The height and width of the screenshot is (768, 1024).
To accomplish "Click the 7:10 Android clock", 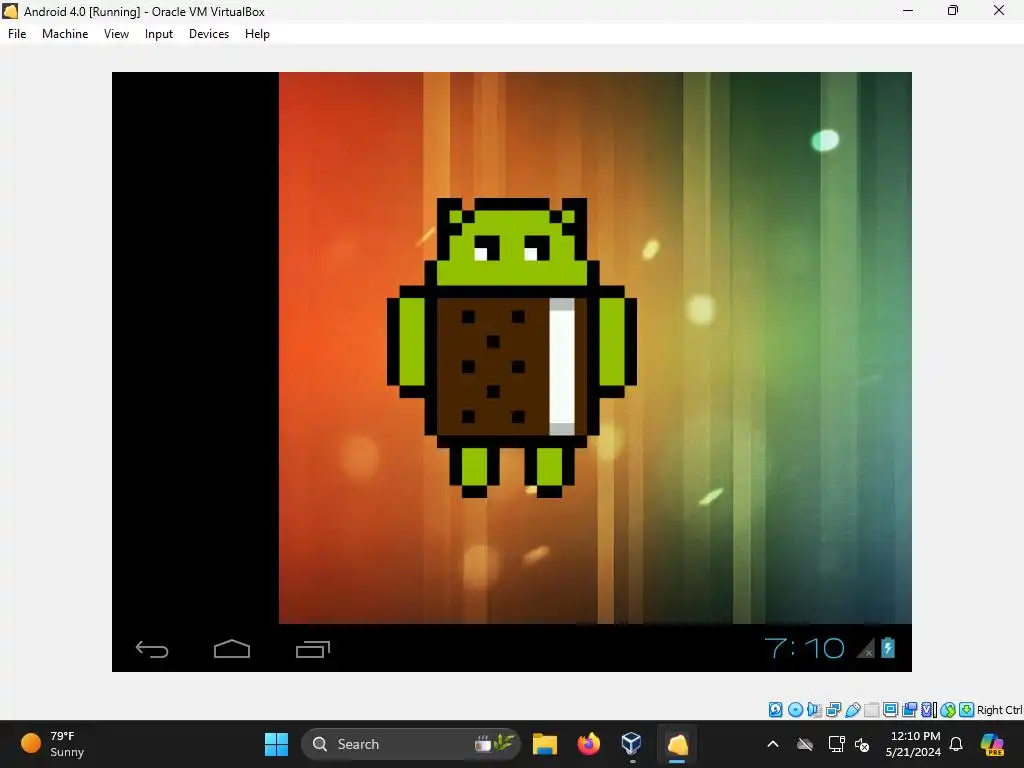I will [804, 648].
